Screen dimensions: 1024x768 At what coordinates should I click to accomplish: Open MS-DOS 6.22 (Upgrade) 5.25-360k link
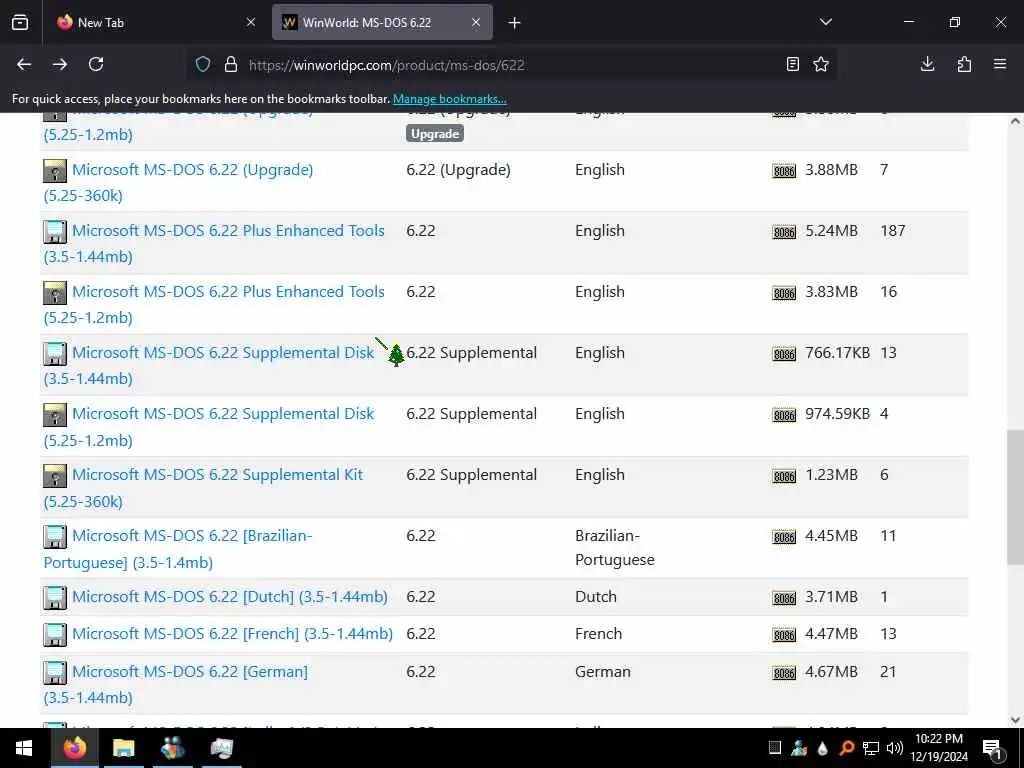pyautogui.click(x=192, y=170)
